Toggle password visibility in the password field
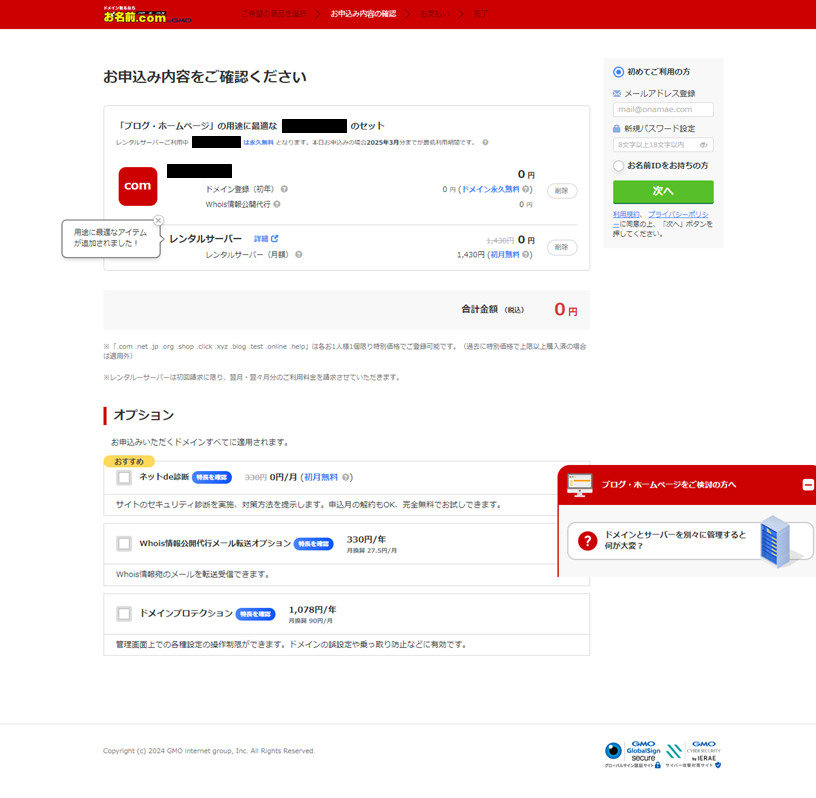This screenshot has height=798, width=816. (703, 144)
